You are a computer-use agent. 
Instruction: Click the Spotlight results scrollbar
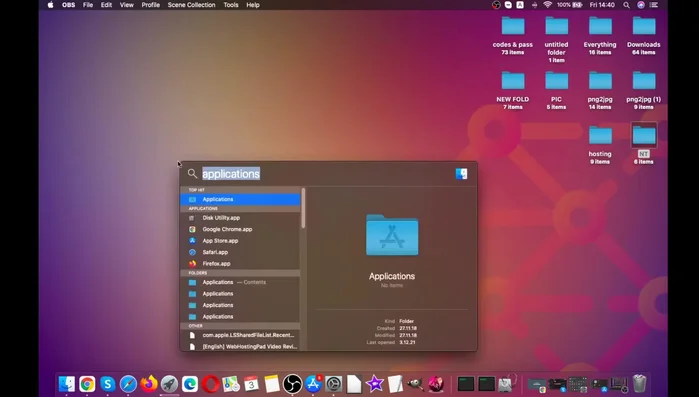[x=303, y=208]
